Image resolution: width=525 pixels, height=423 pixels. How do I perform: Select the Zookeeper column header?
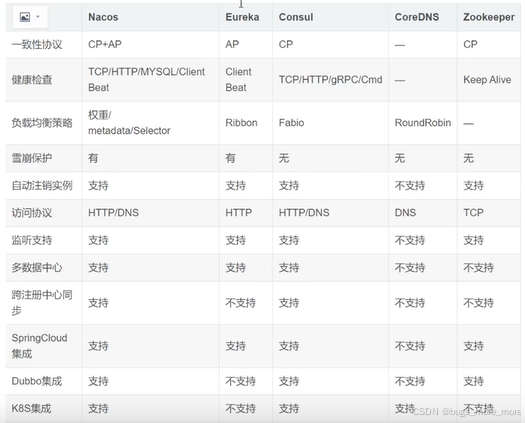click(489, 17)
